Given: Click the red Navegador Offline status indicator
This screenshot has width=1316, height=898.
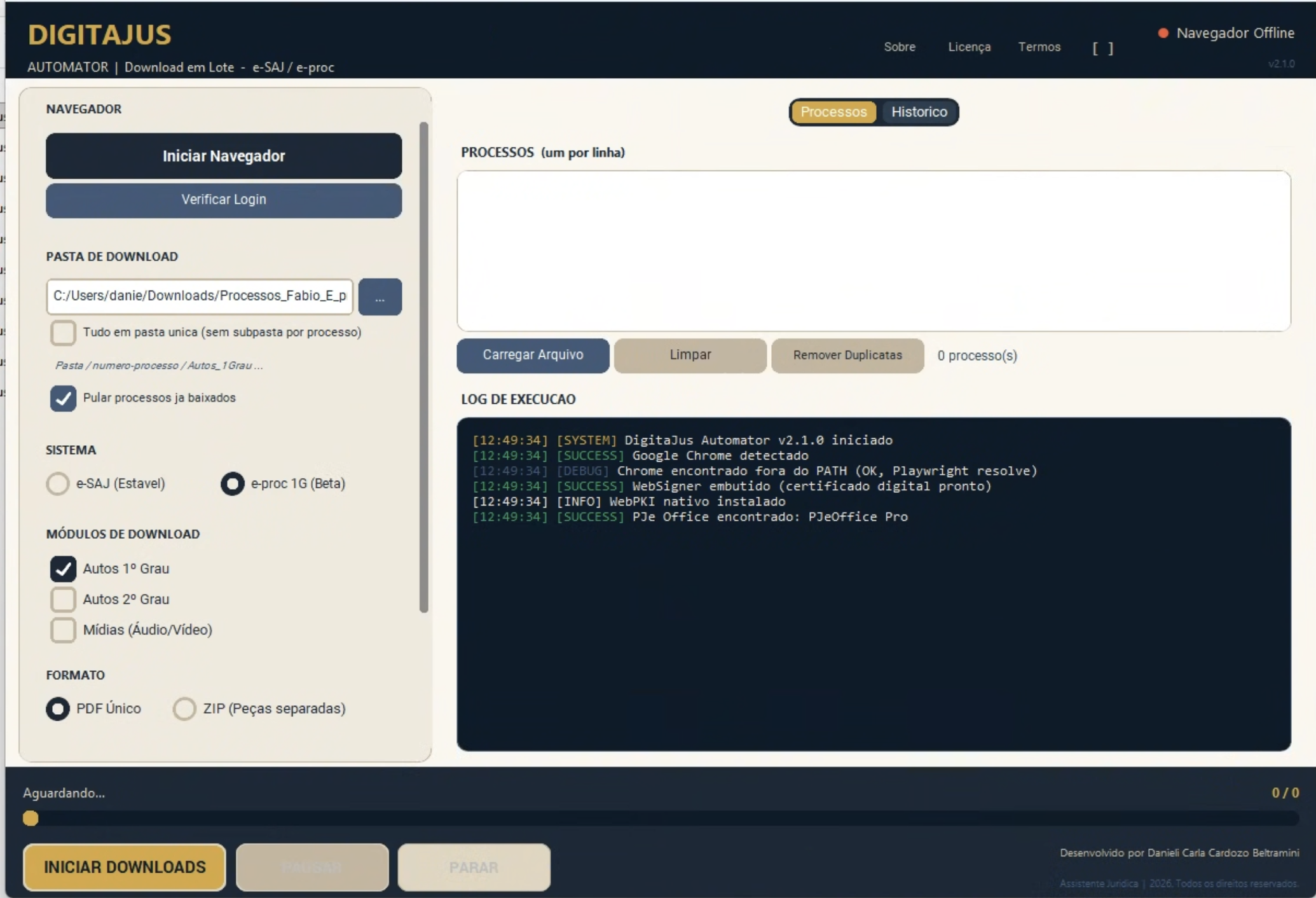Looking at the screenshot, I should 1163,33.
